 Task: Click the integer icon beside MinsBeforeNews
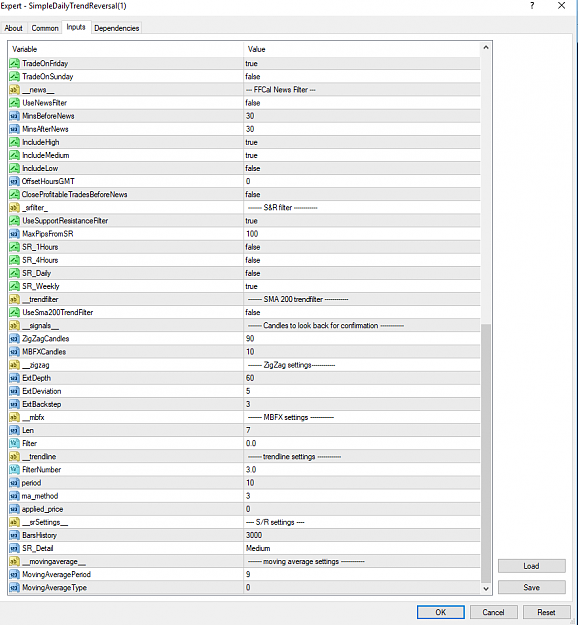click(x=14, y=116)
